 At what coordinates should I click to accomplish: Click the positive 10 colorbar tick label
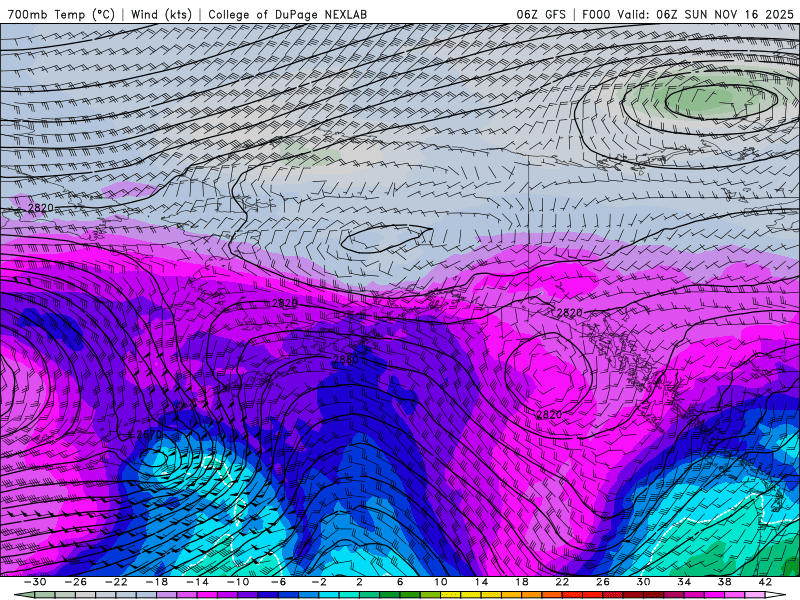tap(440, 582)
